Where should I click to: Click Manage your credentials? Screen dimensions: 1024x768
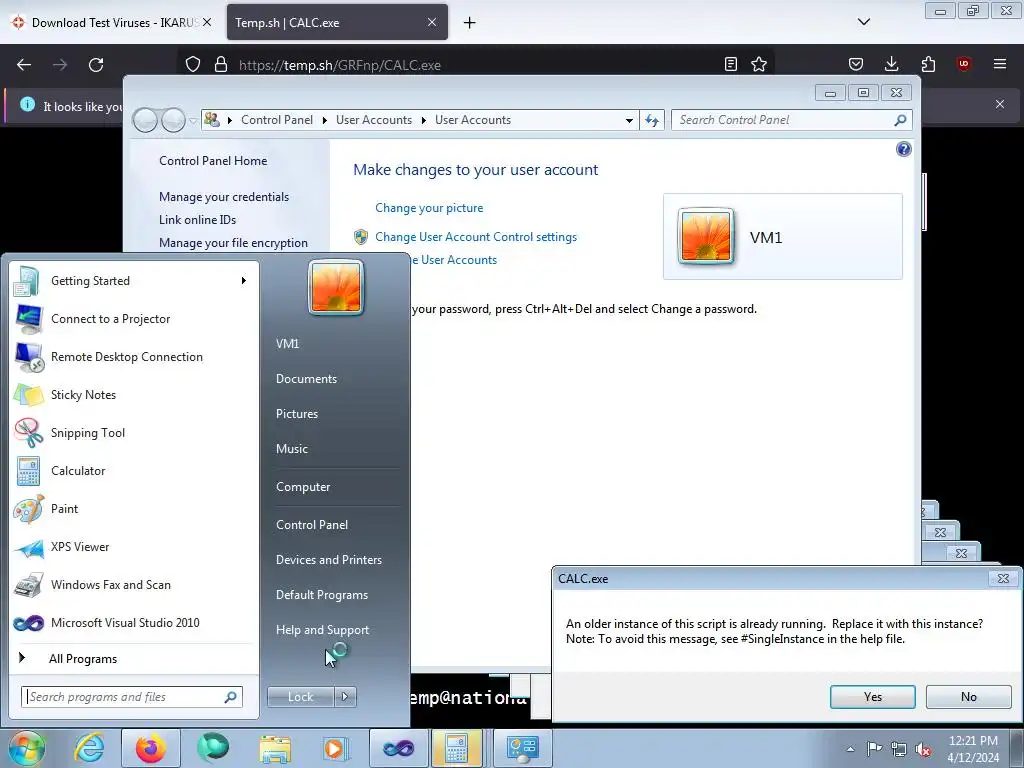224,197
